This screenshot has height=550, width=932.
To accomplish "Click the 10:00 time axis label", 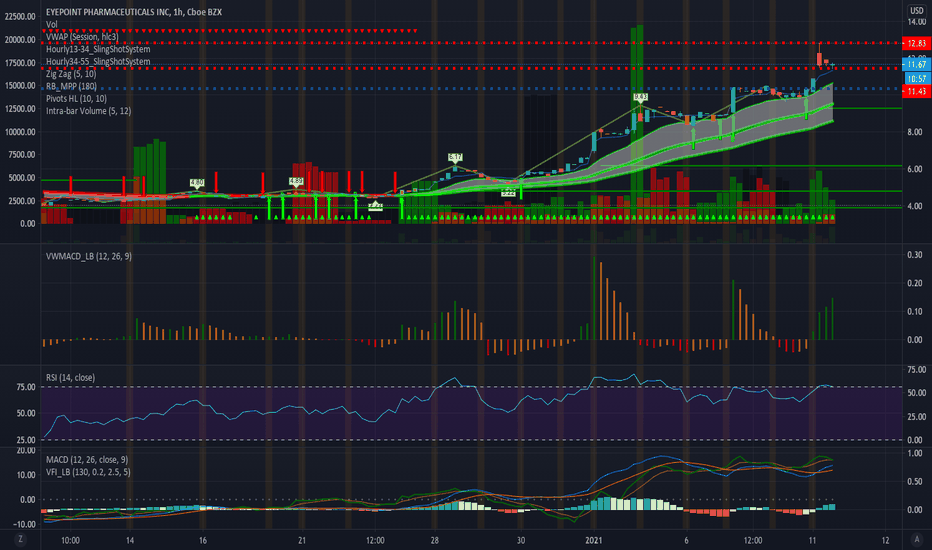I will (70, 540).
